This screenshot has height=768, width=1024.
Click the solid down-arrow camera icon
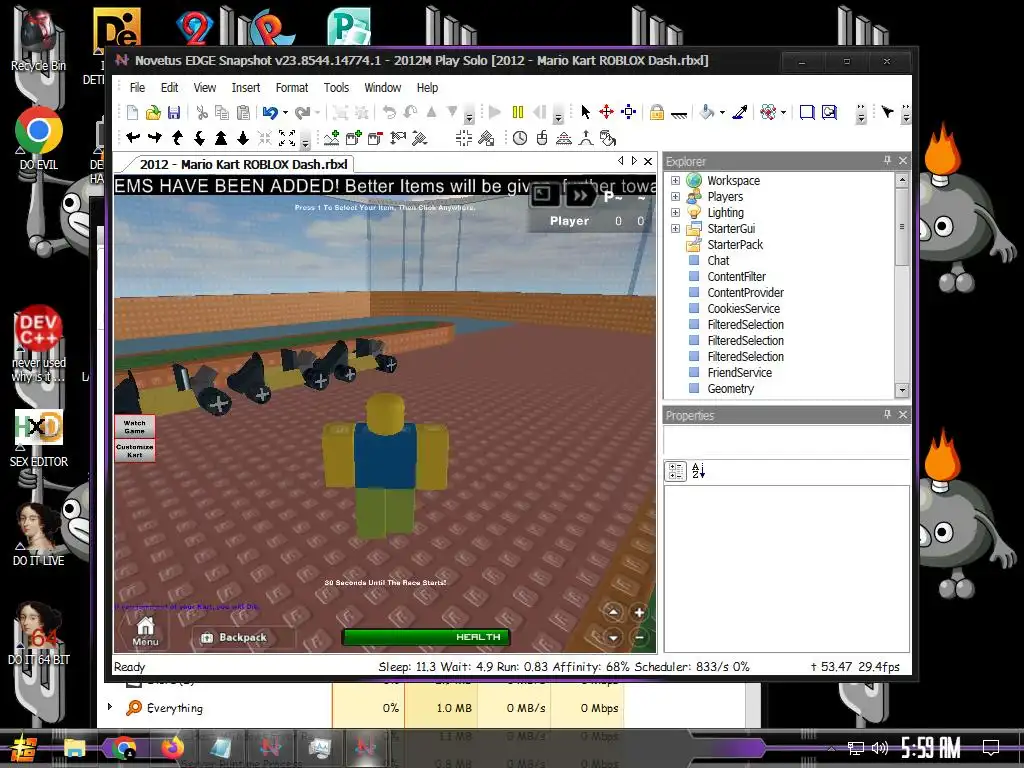tap(243, 138)
